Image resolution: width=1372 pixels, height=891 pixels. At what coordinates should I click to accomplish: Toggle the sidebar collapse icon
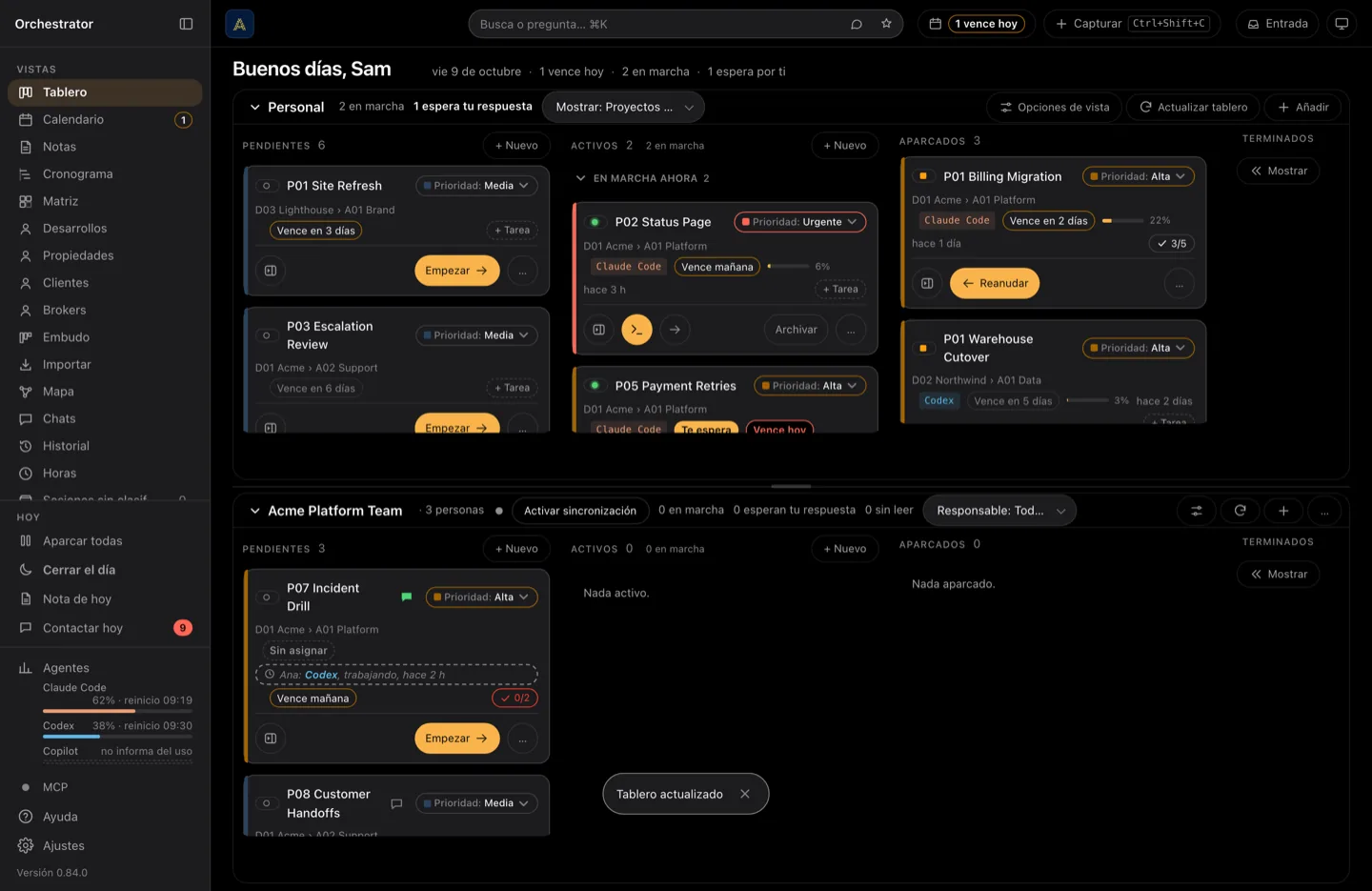pyautogui.click(x=186, y=24)
